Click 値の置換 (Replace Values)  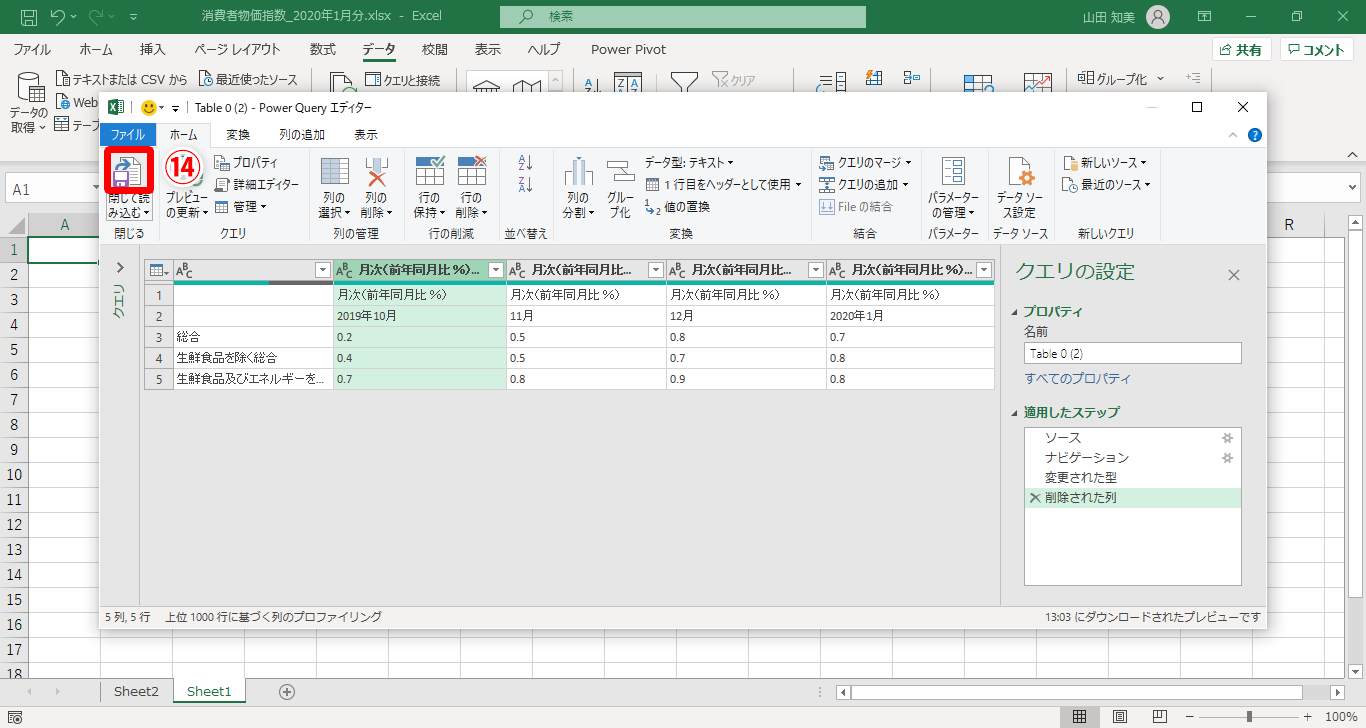678,206
